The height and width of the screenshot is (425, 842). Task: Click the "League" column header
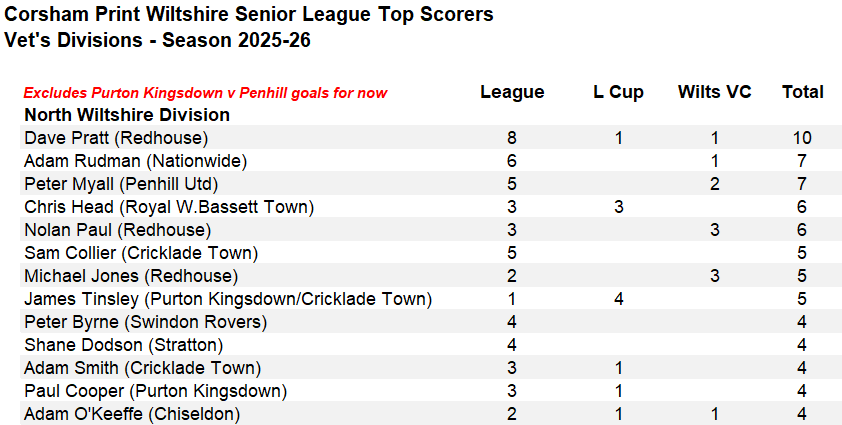(x=512, y=92)
